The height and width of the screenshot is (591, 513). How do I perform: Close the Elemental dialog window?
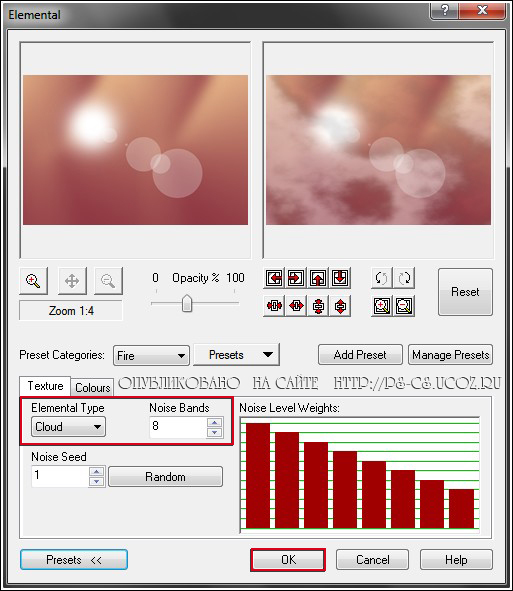click(x=482, y=10)
